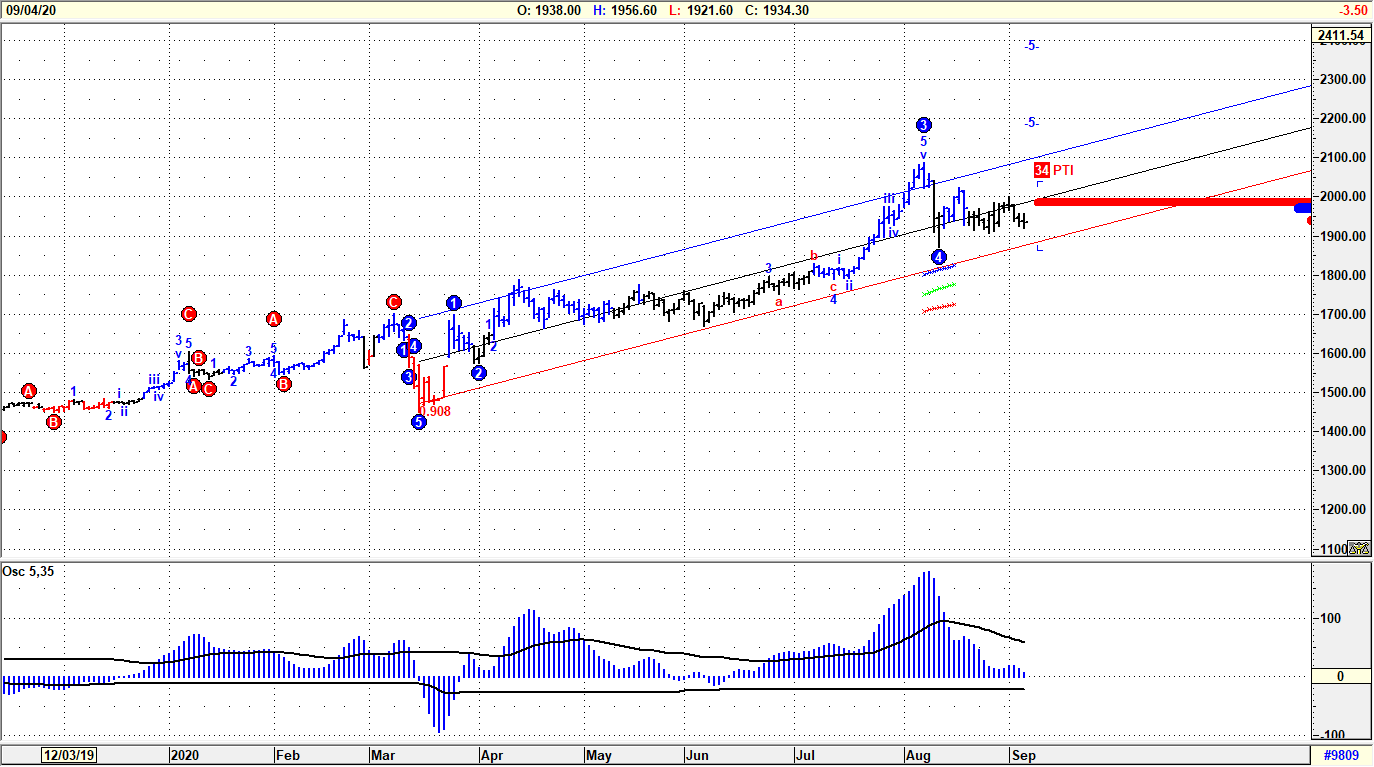Viewport: 1374px width, 767px height.
Task: Select the red circled C above mid-March
Action: (394, 301)
